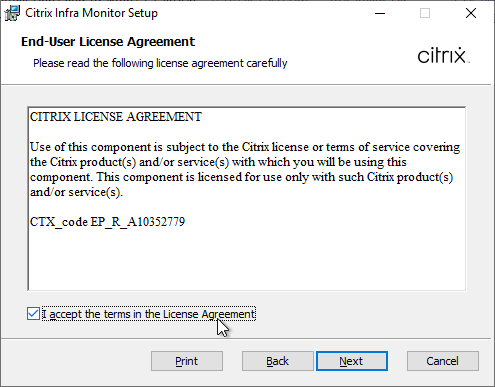Click the 'and/or service(s).' last paragraph line

click(76, 192)
